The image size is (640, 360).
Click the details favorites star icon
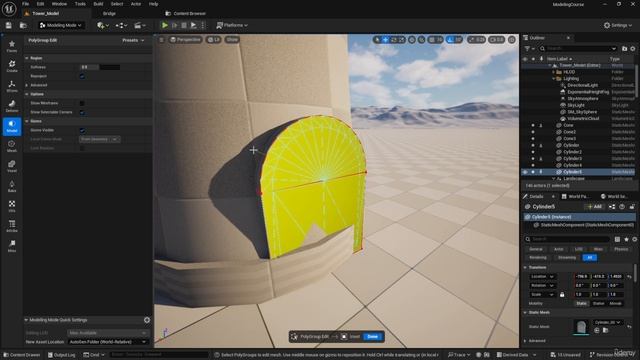[626, 239]
